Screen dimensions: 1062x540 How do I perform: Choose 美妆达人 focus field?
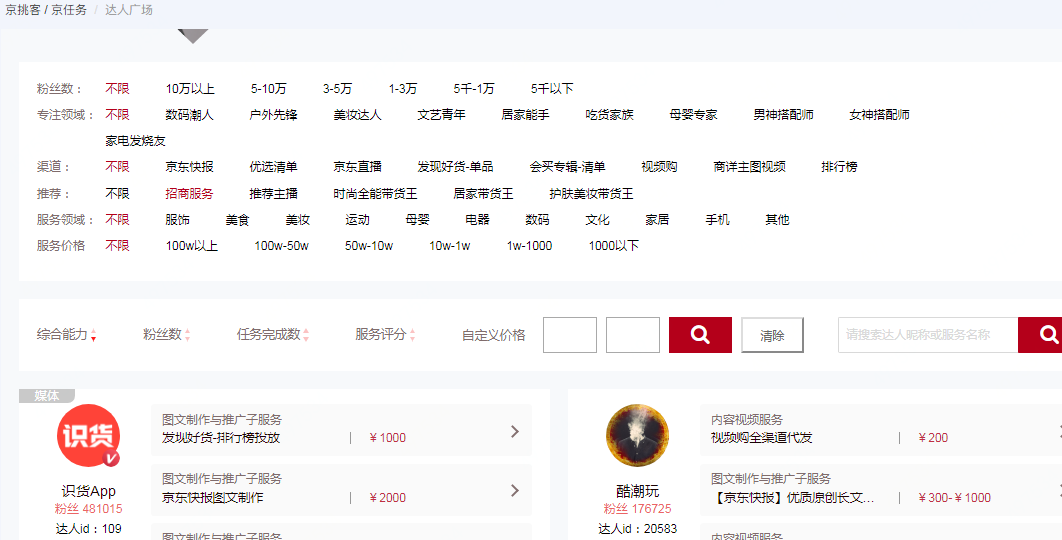(x=358, y=115)
